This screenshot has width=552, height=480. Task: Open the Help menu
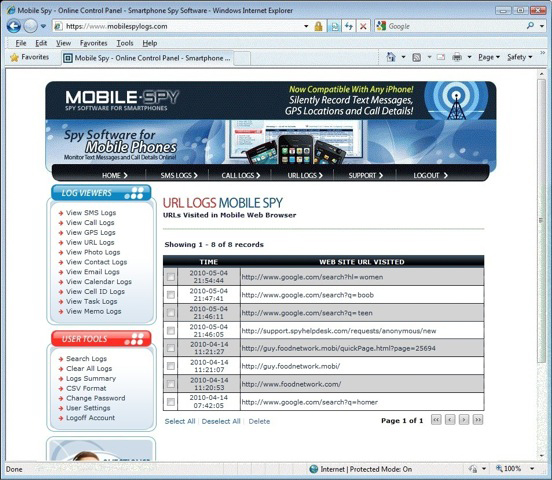tap(150, 43)
